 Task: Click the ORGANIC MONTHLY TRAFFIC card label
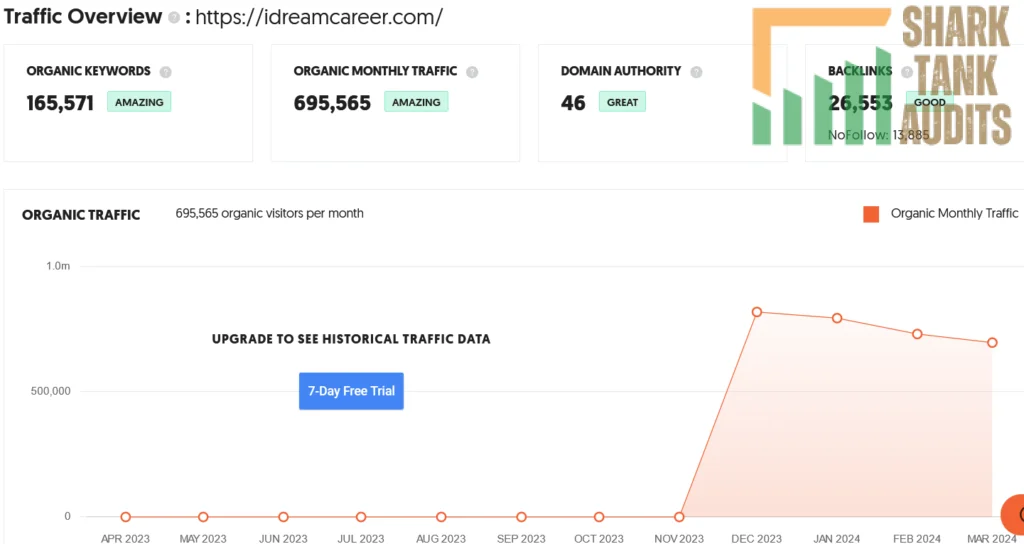pos(376,71)
